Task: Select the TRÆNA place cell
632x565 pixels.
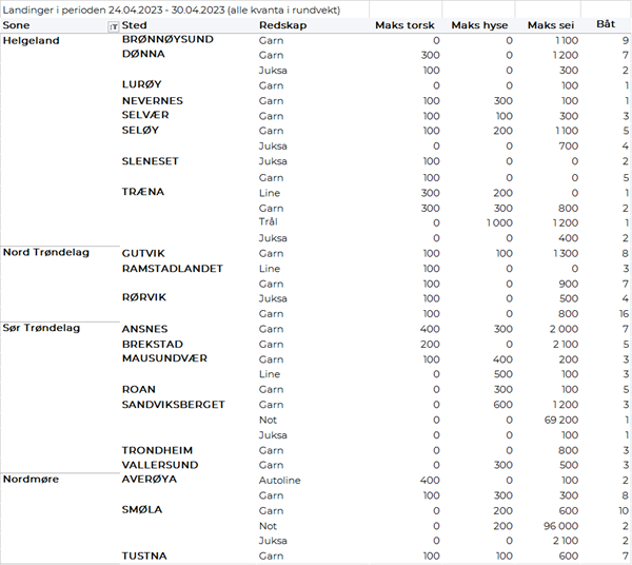Action: coord(143,192)
